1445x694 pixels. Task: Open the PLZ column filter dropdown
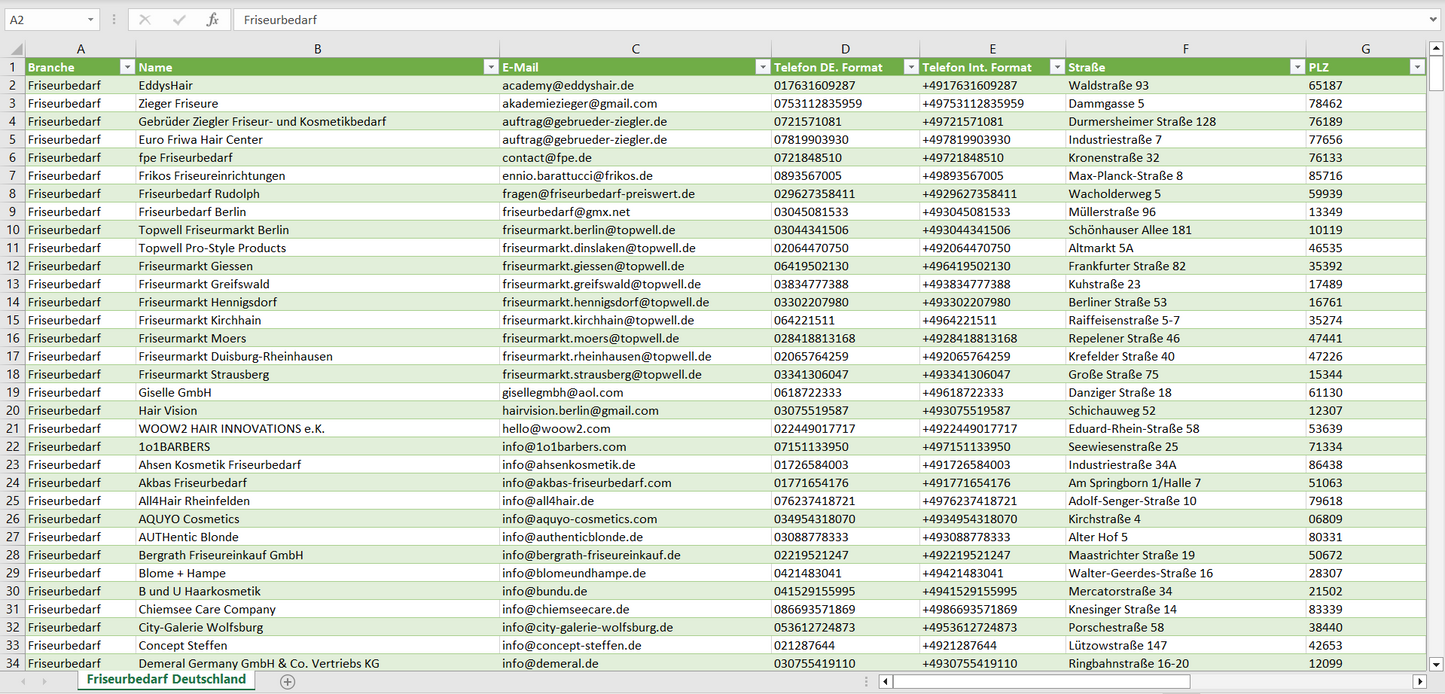tap(1416, 67)
